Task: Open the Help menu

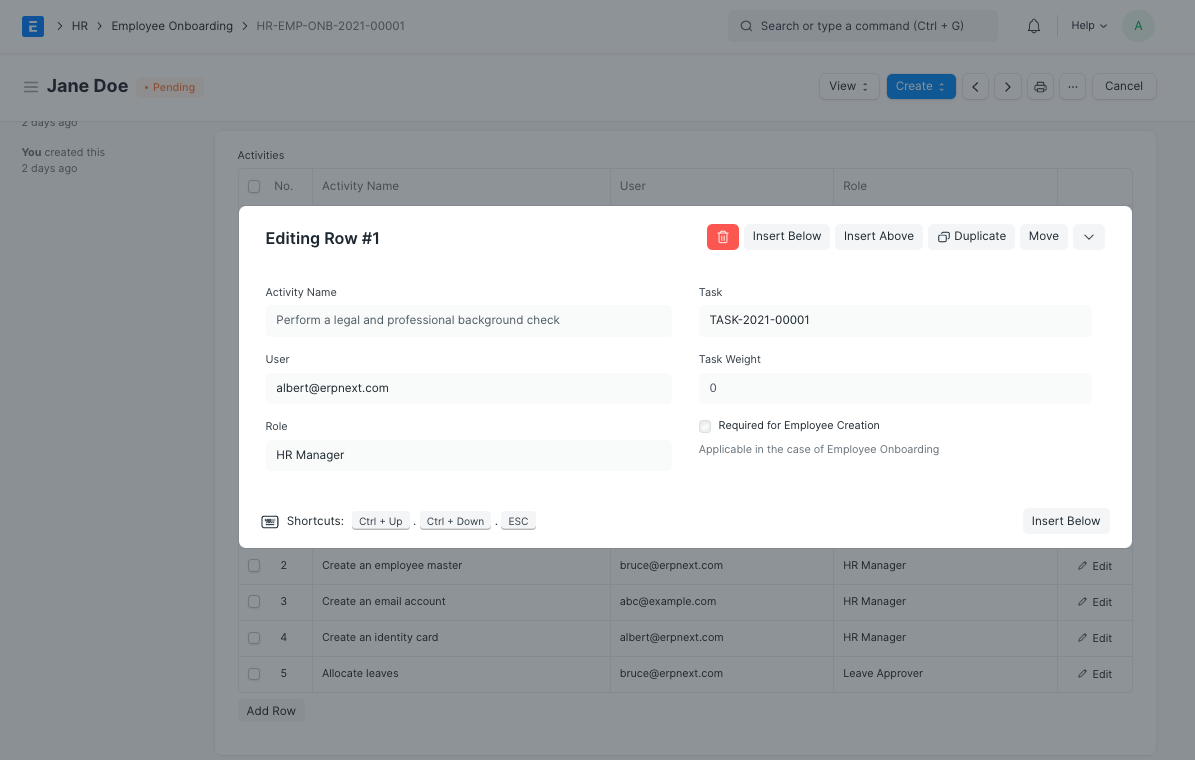Action: coord(1088,25)
